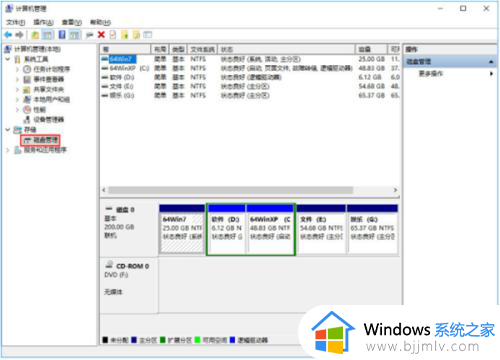Image resolution: width=500 pixels, height=360 pixels.
Task: Click the 存储 storage icon in the tree
Action: coord(18,129)
